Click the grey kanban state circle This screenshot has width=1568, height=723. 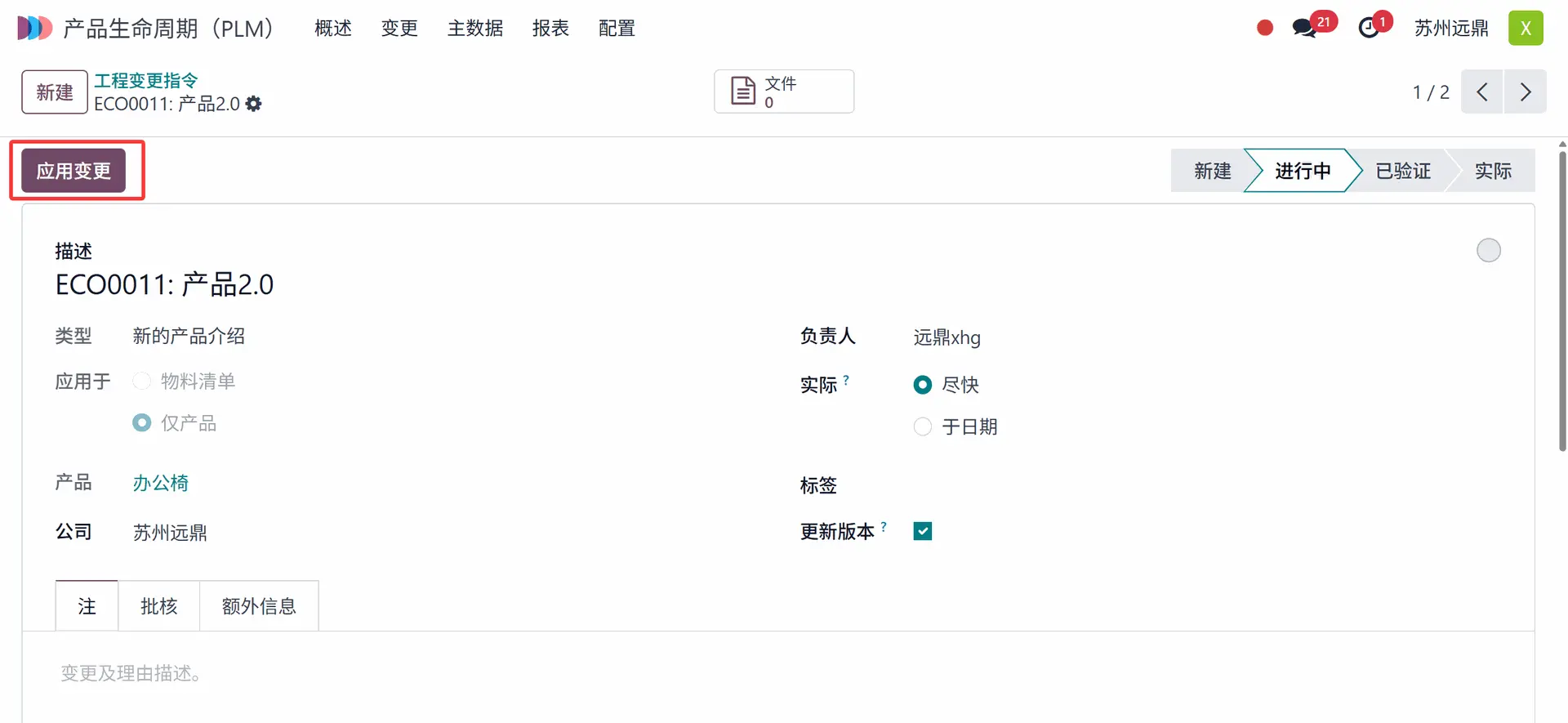[1488, 250]
